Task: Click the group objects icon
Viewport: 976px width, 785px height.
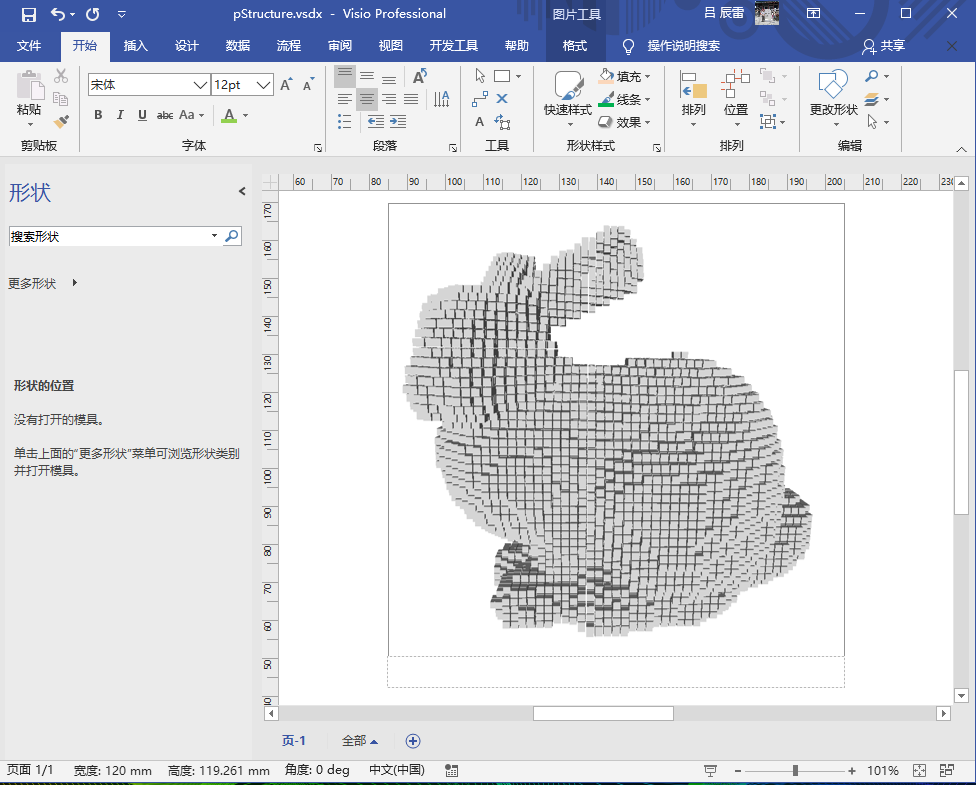Action: click(x=768, y=121)
